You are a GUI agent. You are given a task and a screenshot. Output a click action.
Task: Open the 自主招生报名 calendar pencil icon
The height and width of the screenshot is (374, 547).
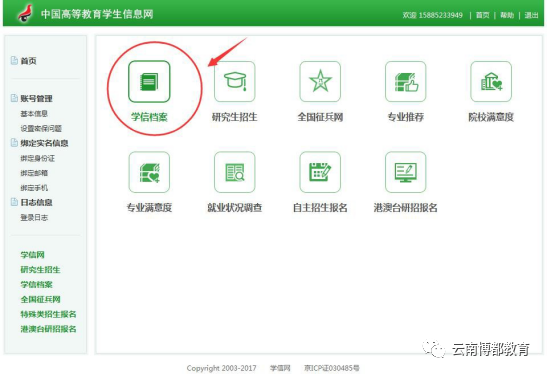point(320,172)
